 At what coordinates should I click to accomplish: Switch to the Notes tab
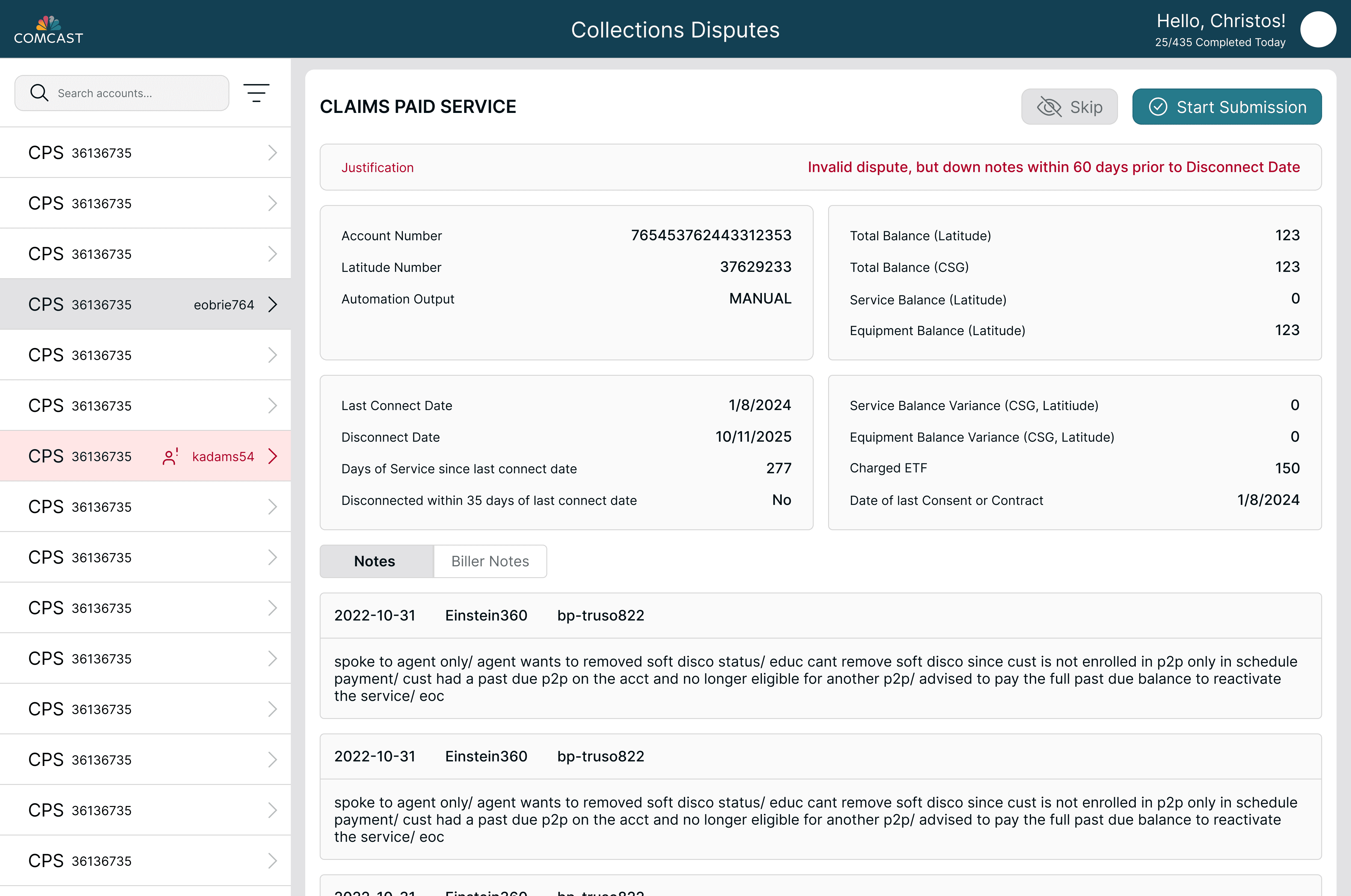375,561
